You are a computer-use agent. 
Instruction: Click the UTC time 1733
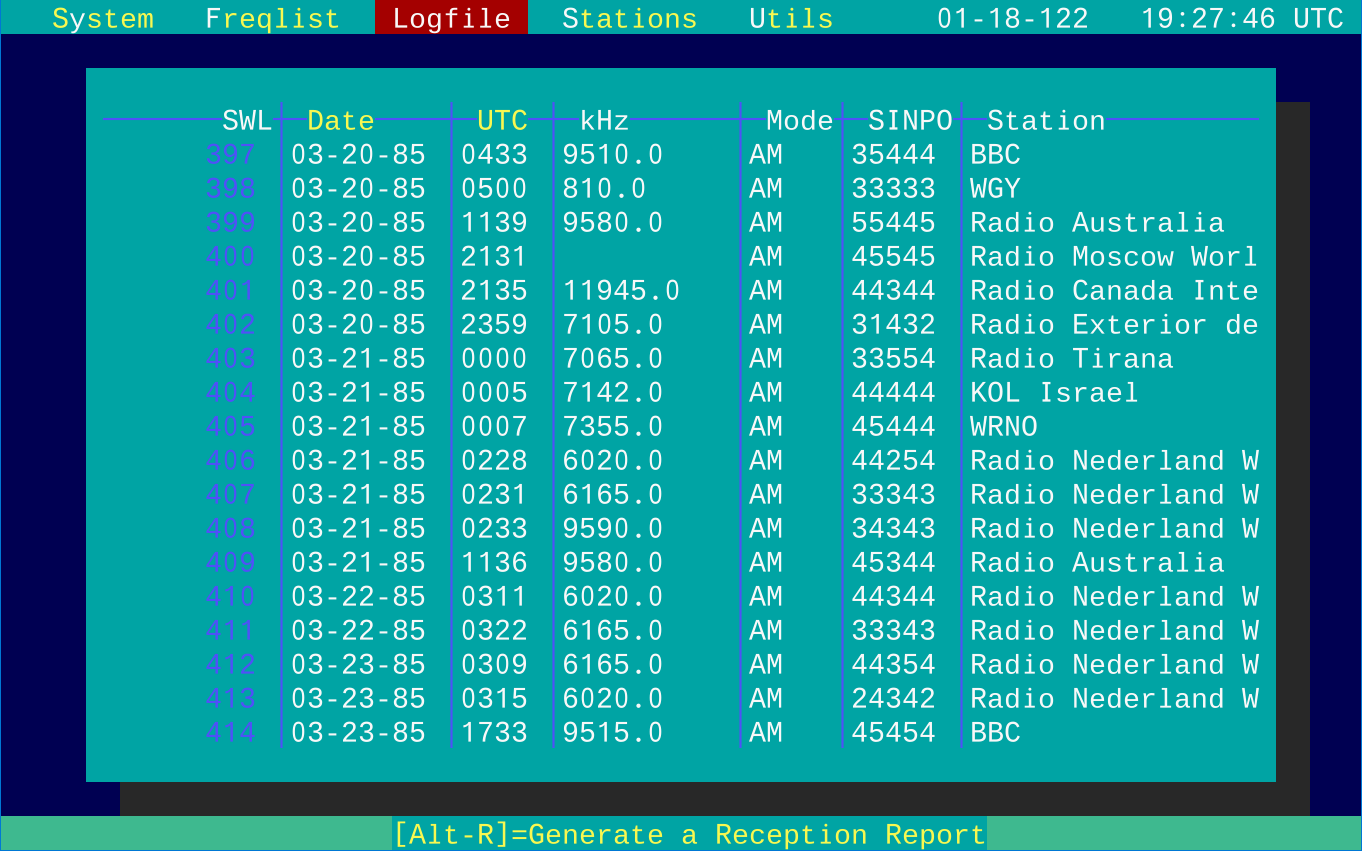[494, 733]
